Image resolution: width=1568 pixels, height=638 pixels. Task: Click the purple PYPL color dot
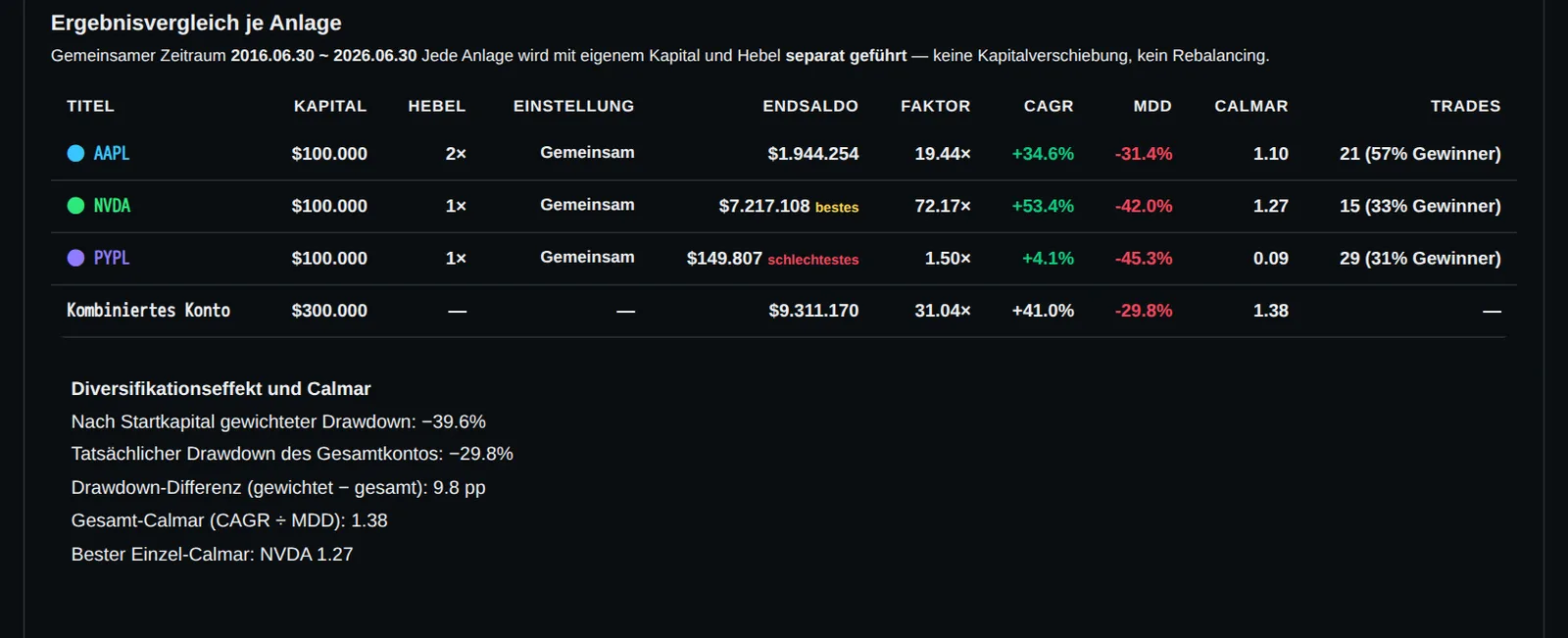75,258
